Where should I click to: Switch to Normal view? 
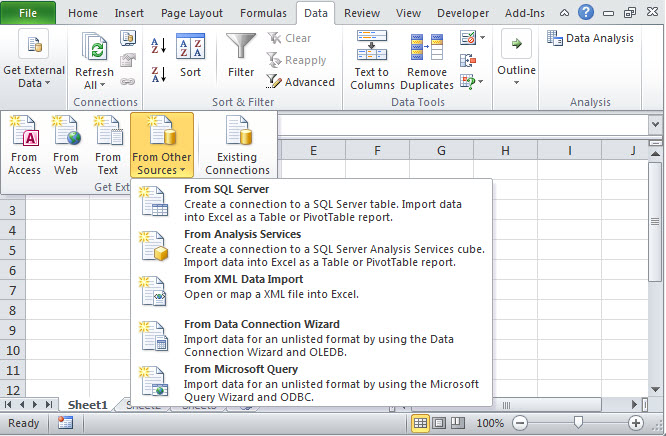[x=420, y=423]
